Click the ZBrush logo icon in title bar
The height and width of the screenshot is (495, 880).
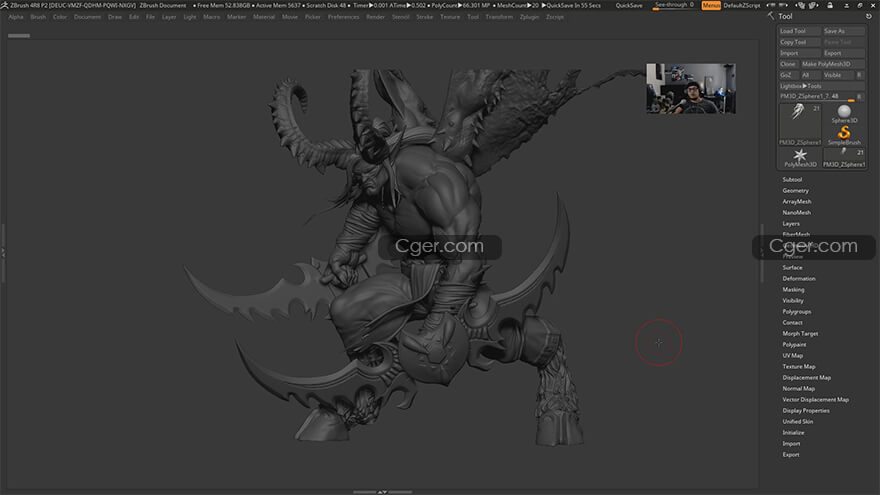4,5
